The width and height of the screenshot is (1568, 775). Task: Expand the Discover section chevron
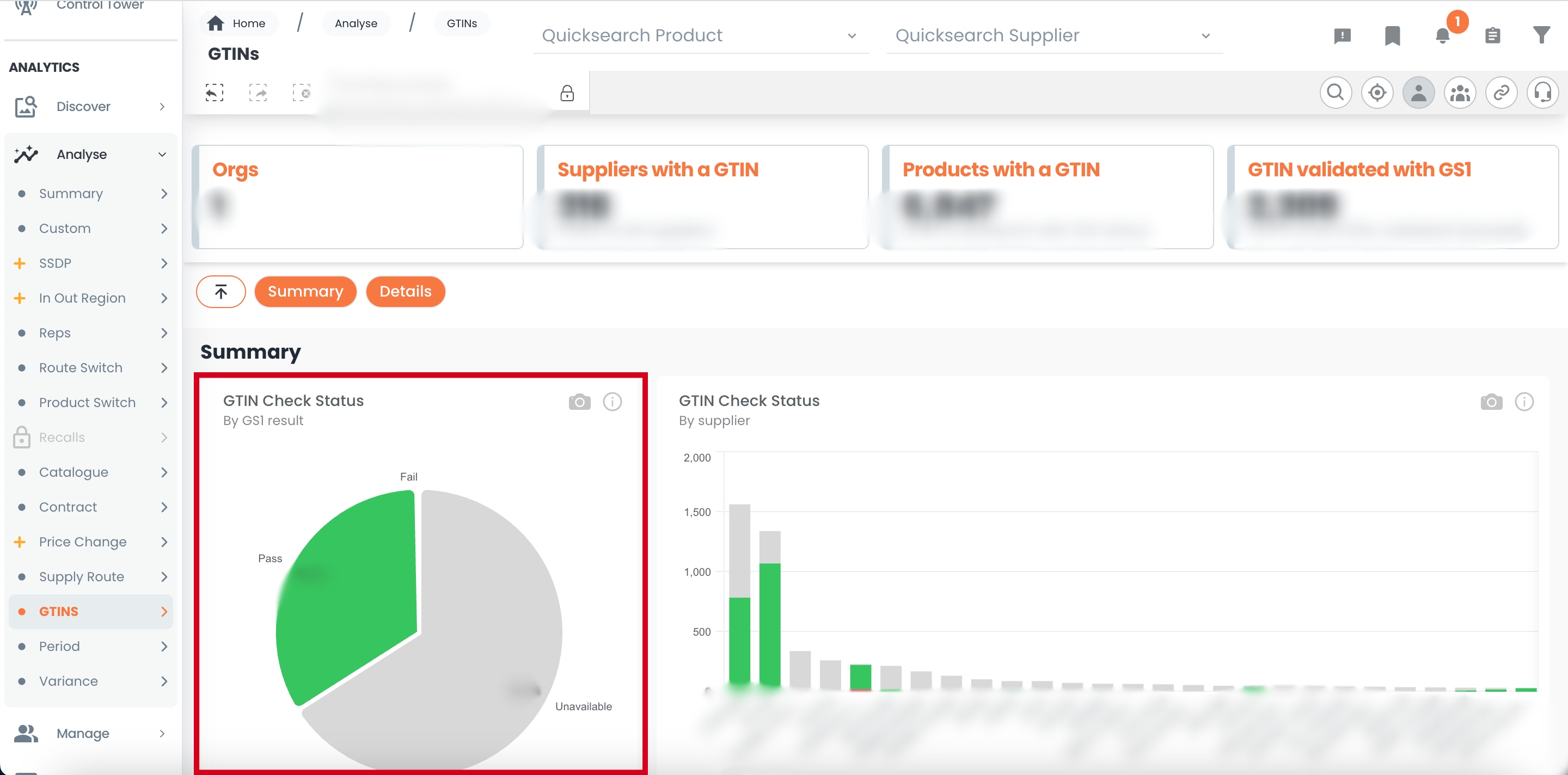(x=162, y=107)
